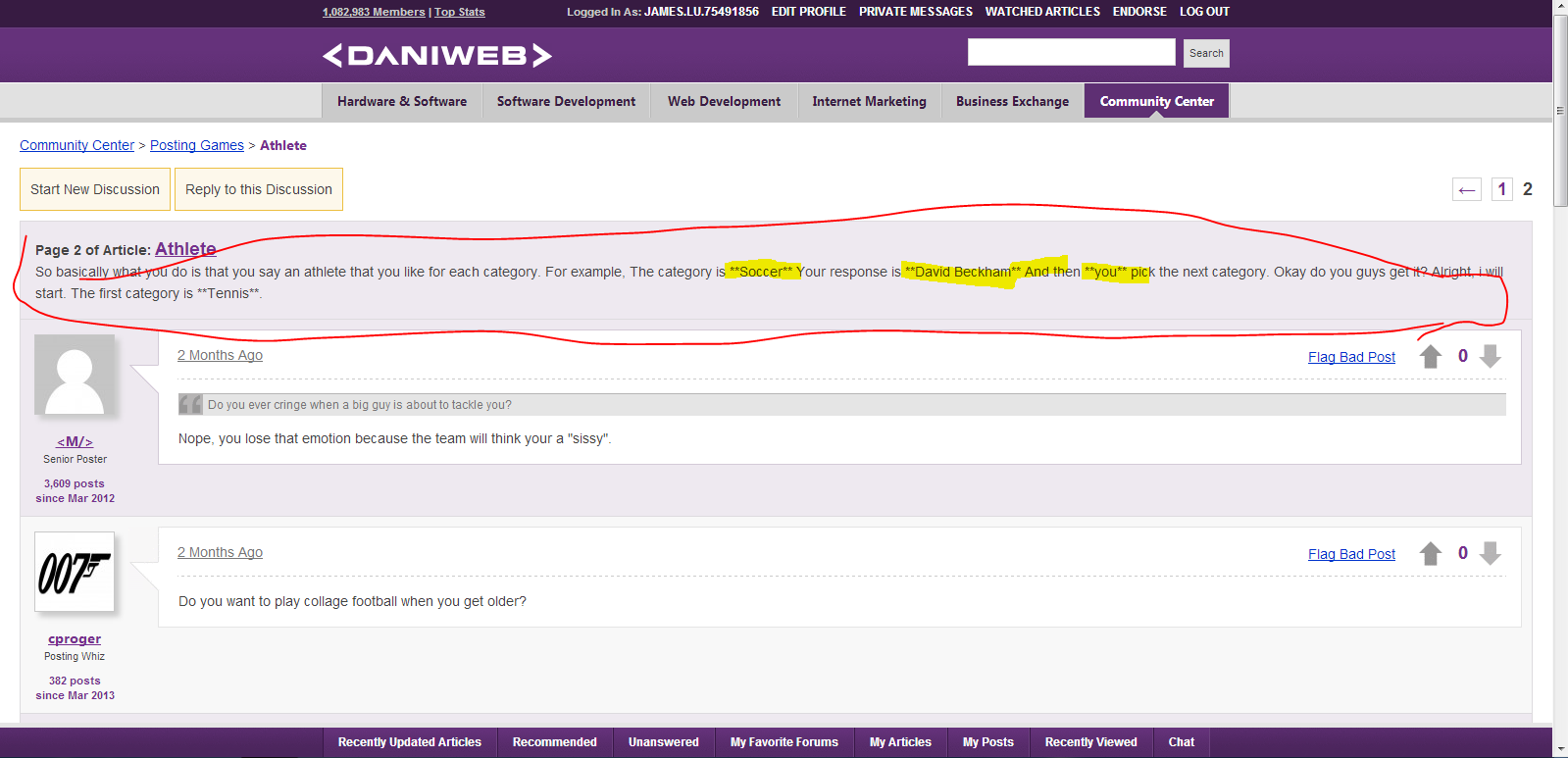Open the Athlete article title link
Image resolution: width=1568 pixels, height=758 pixels.
[185, 249]
